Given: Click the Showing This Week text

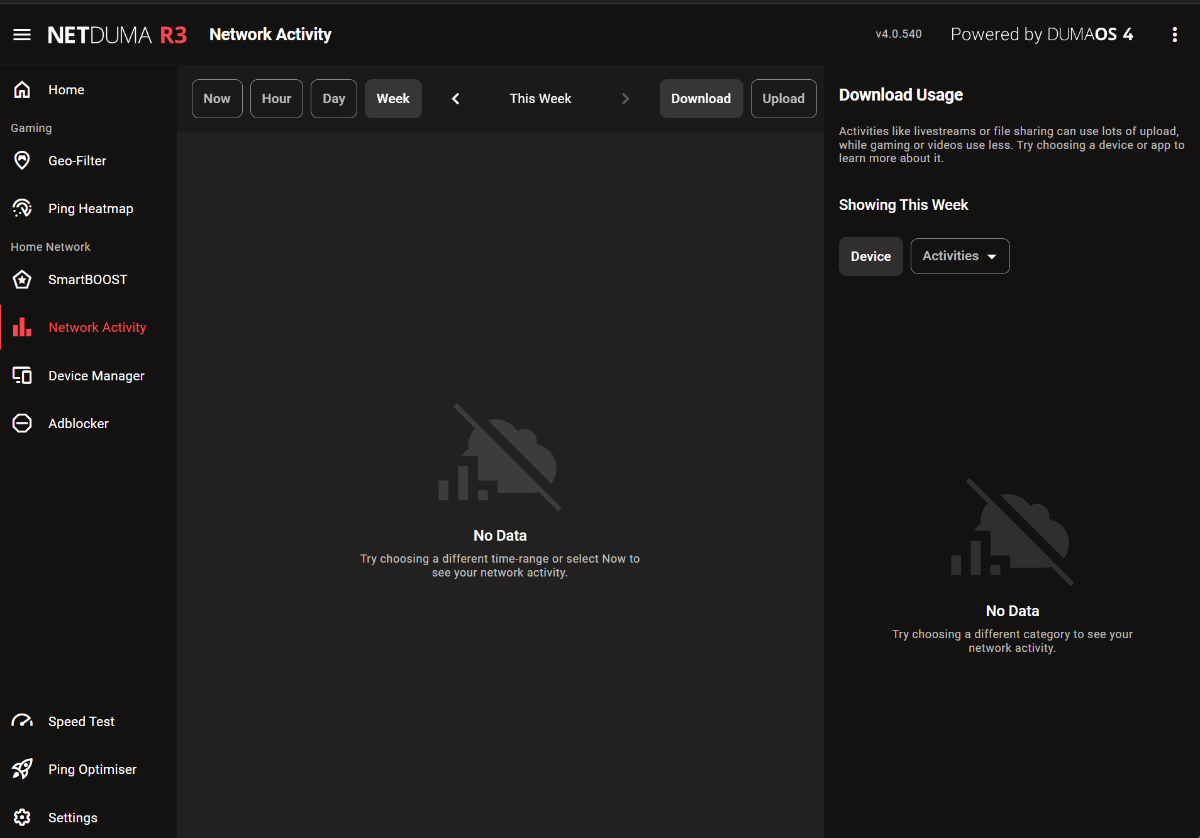Looking at the screenshot, I should pos(904,204).
